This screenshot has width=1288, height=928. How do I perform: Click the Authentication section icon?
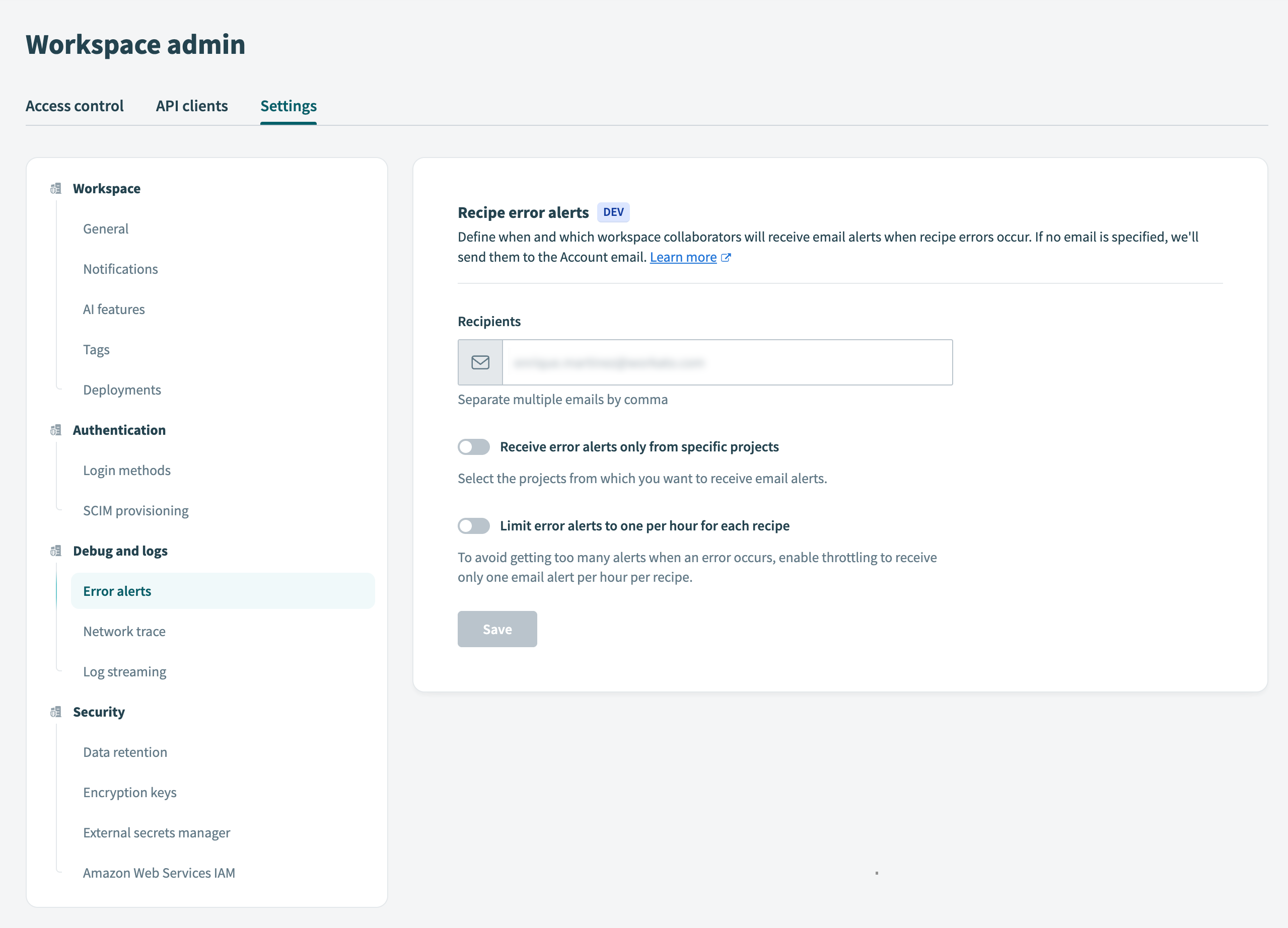coord(56,430)
